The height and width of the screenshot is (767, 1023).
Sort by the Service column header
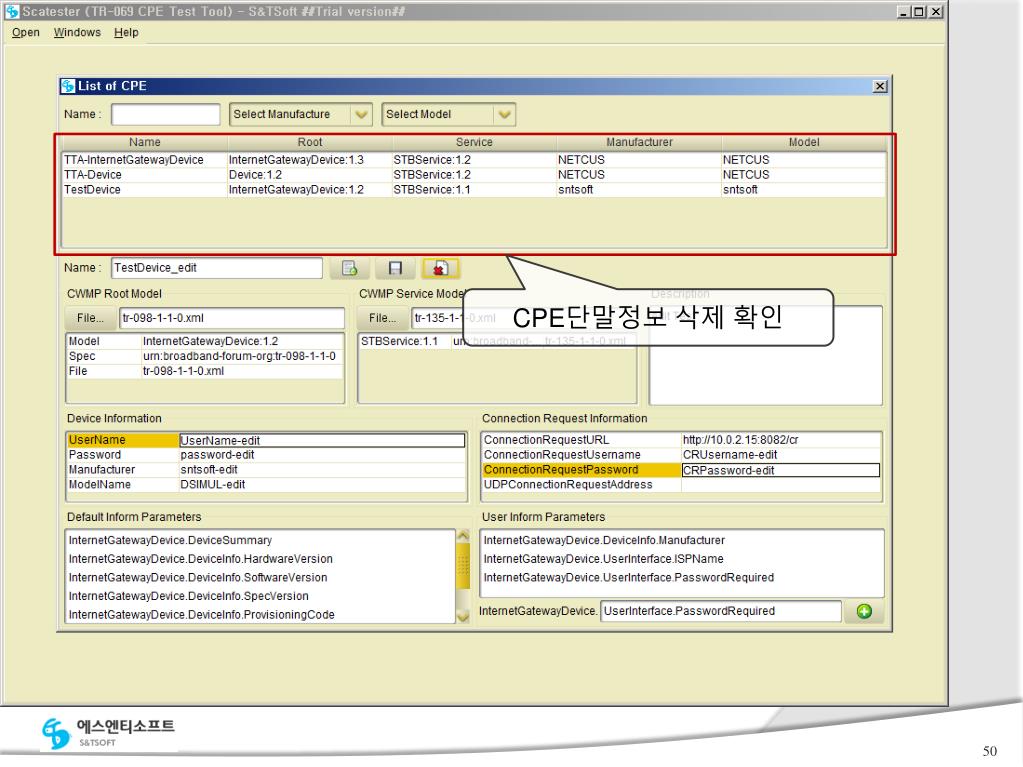(x=474, y=142)
